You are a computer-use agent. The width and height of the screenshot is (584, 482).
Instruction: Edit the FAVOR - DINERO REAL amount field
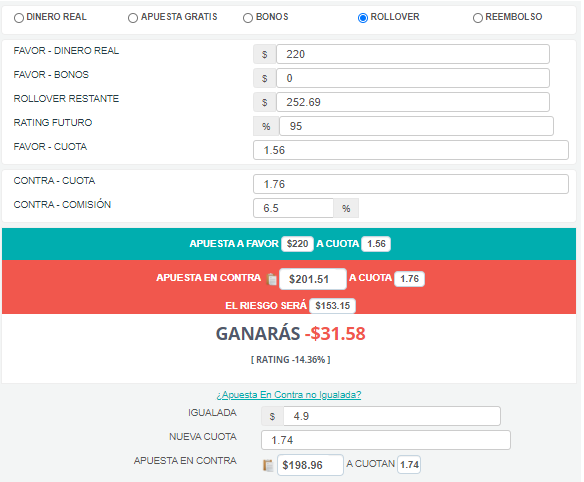[x=413, y=54]
